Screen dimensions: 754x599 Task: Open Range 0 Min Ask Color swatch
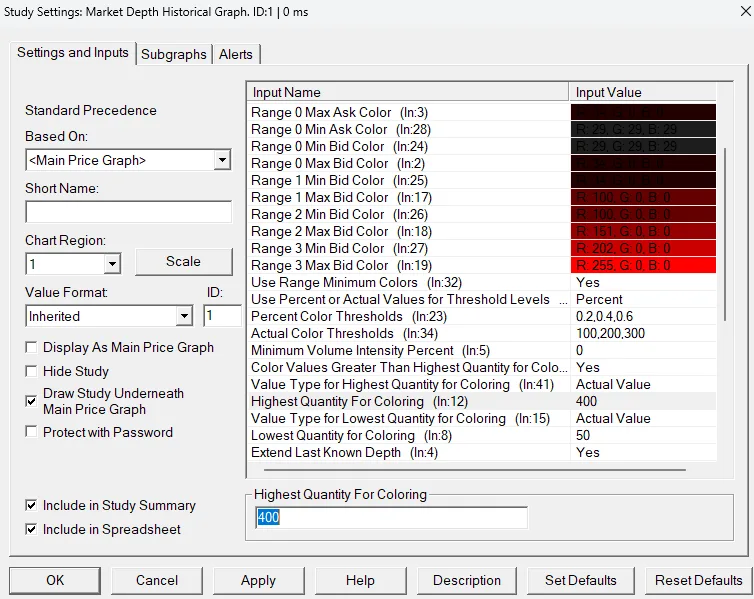643,129
